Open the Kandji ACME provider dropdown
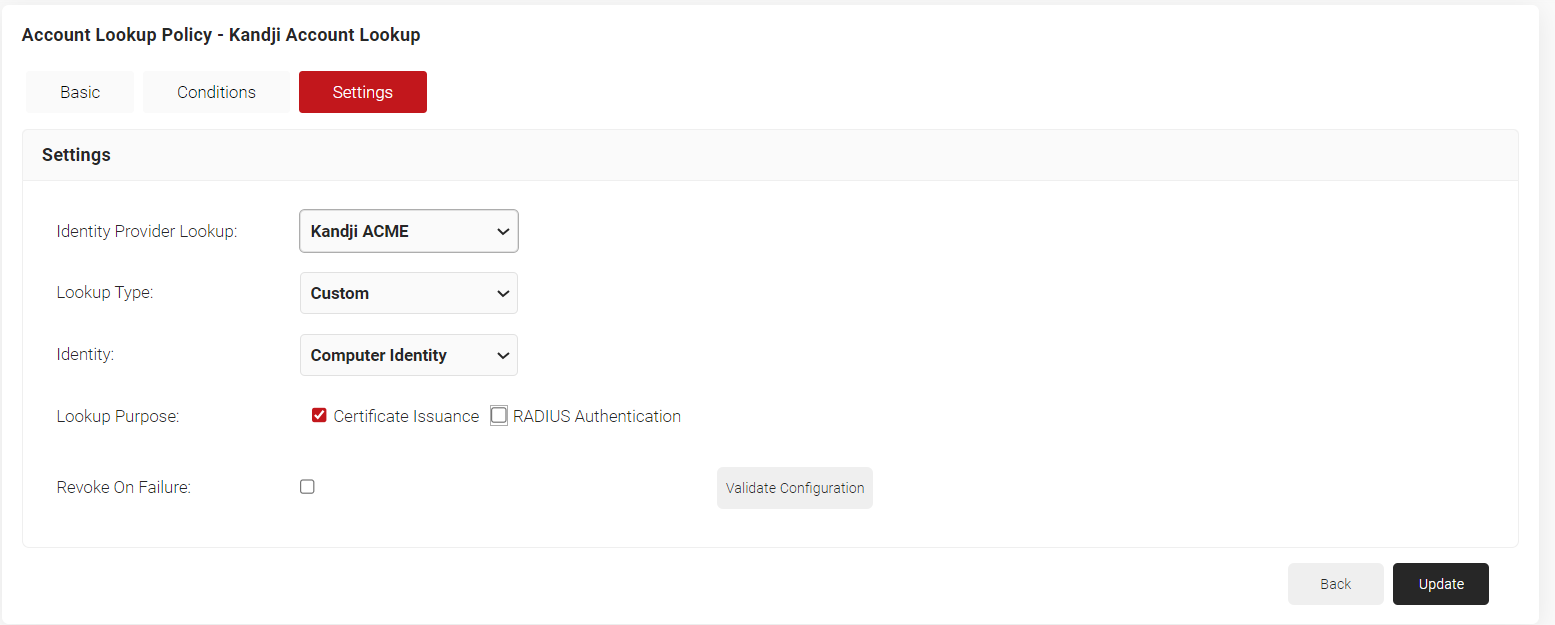 click(x=409, y=231)
